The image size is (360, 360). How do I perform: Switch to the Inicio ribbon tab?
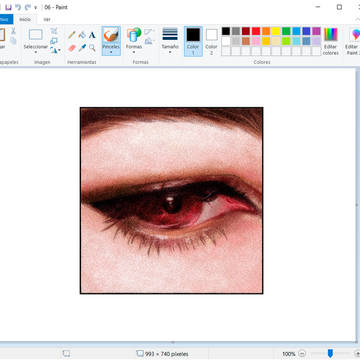click(x=25, y=19)
